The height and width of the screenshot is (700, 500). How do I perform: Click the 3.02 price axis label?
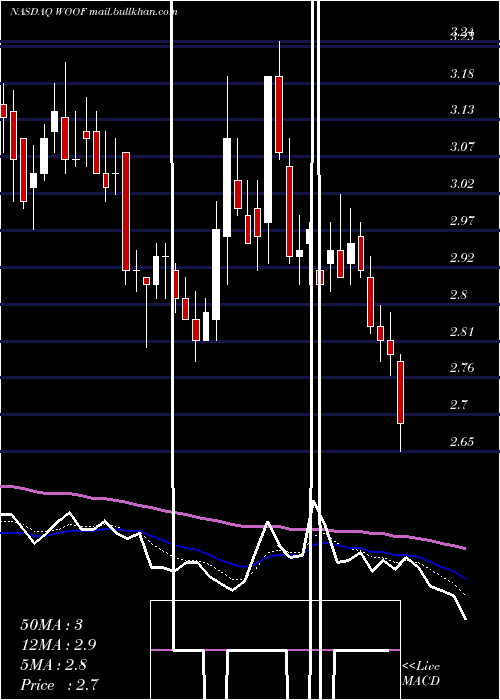(x=462, y=183)
